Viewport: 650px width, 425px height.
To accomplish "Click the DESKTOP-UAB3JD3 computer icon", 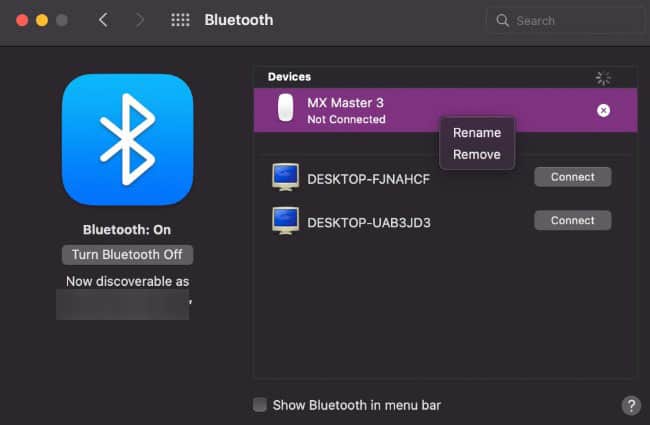I will coord(285,221).
